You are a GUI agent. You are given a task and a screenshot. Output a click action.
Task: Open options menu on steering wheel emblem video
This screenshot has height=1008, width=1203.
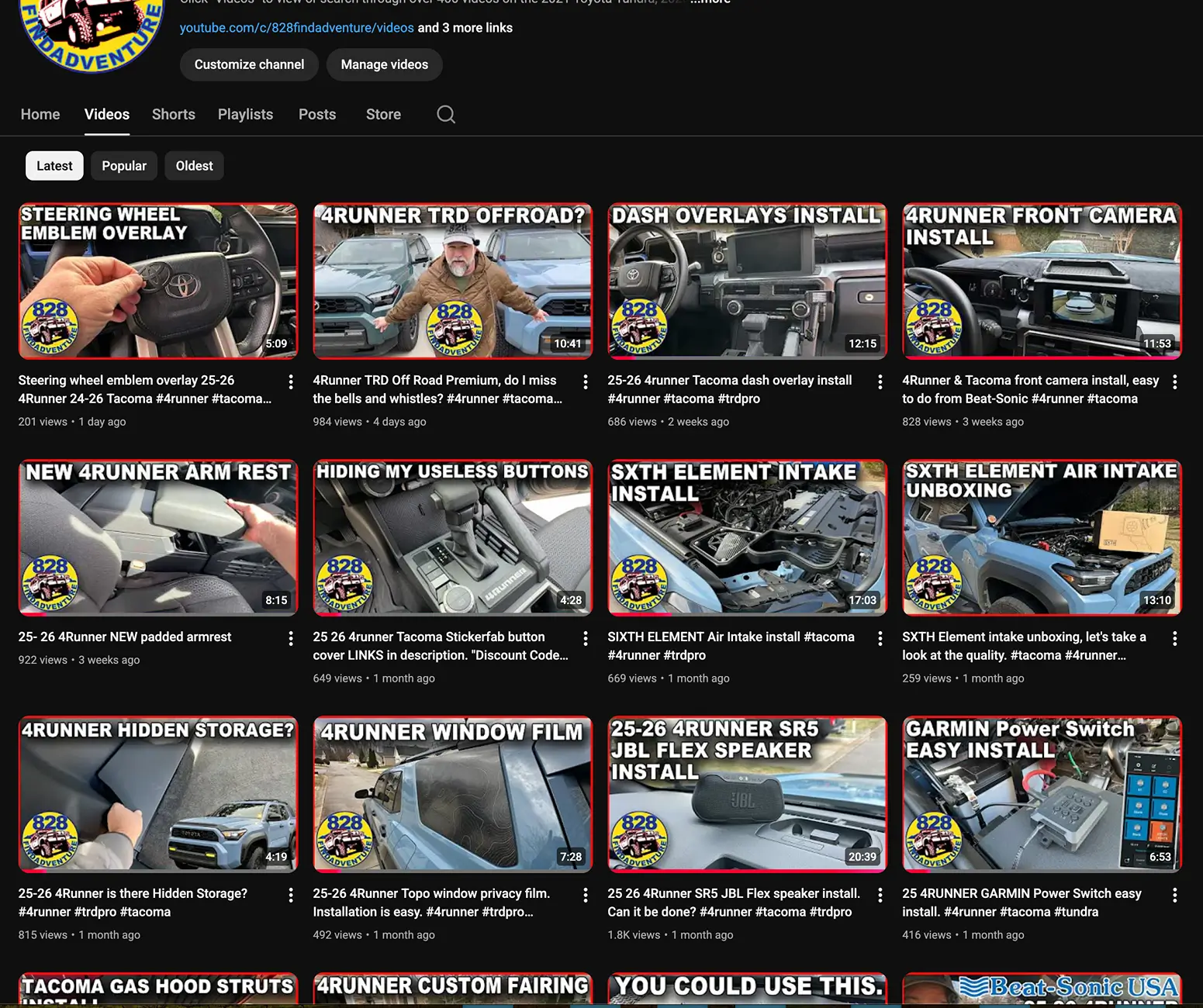pyautogui.click(x=291, y=381)
